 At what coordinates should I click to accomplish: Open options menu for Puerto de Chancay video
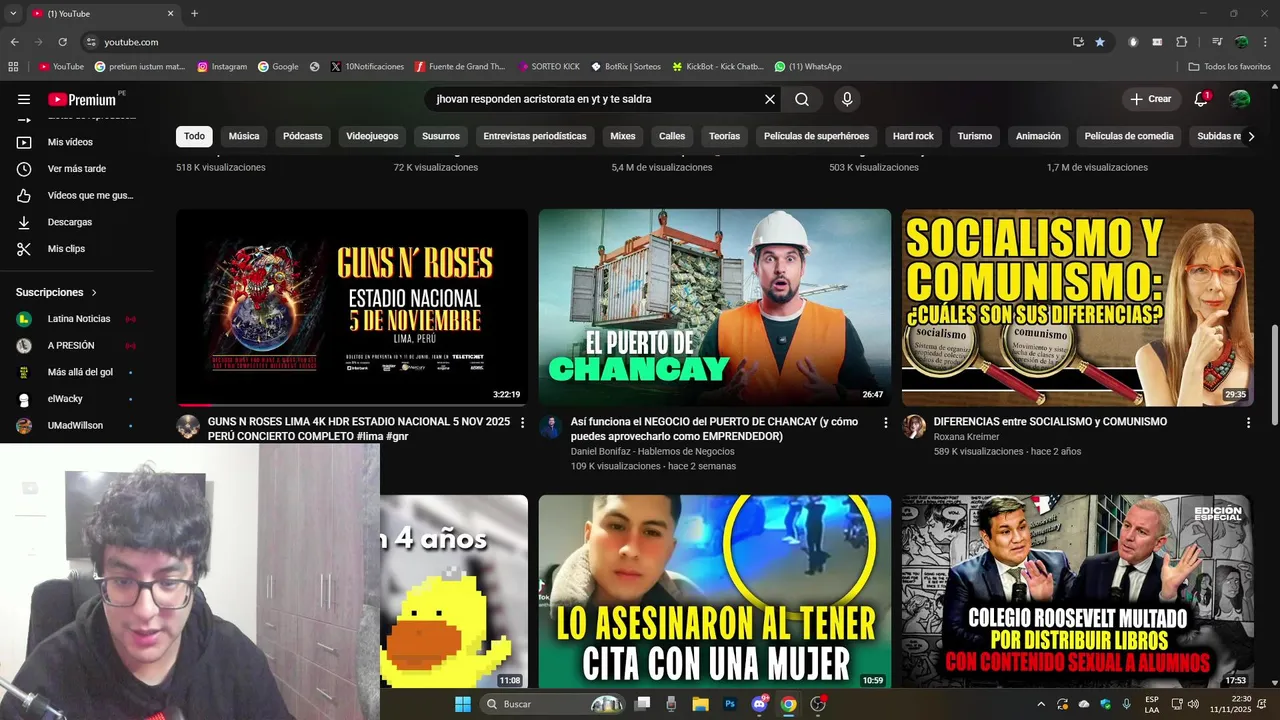tap(885, 423)
